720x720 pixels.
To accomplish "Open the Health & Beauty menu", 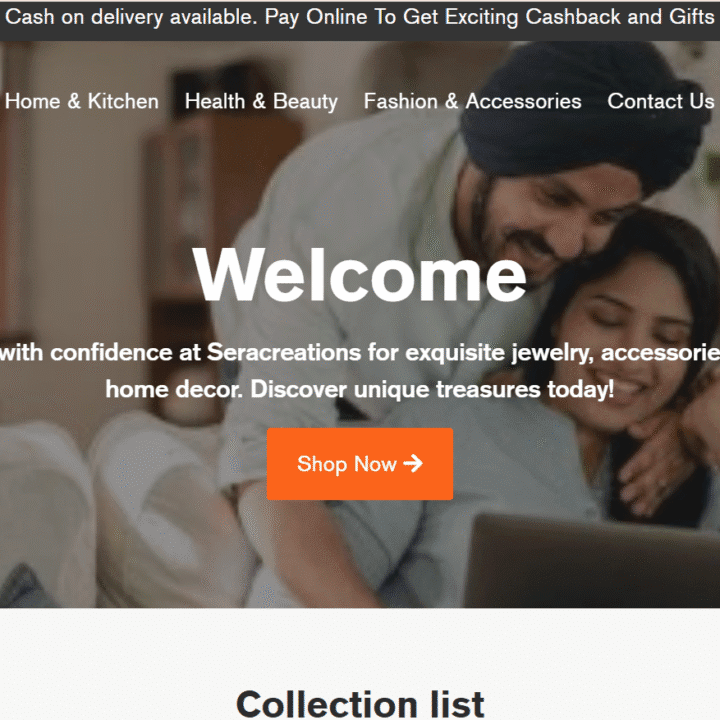I will 261,101.
